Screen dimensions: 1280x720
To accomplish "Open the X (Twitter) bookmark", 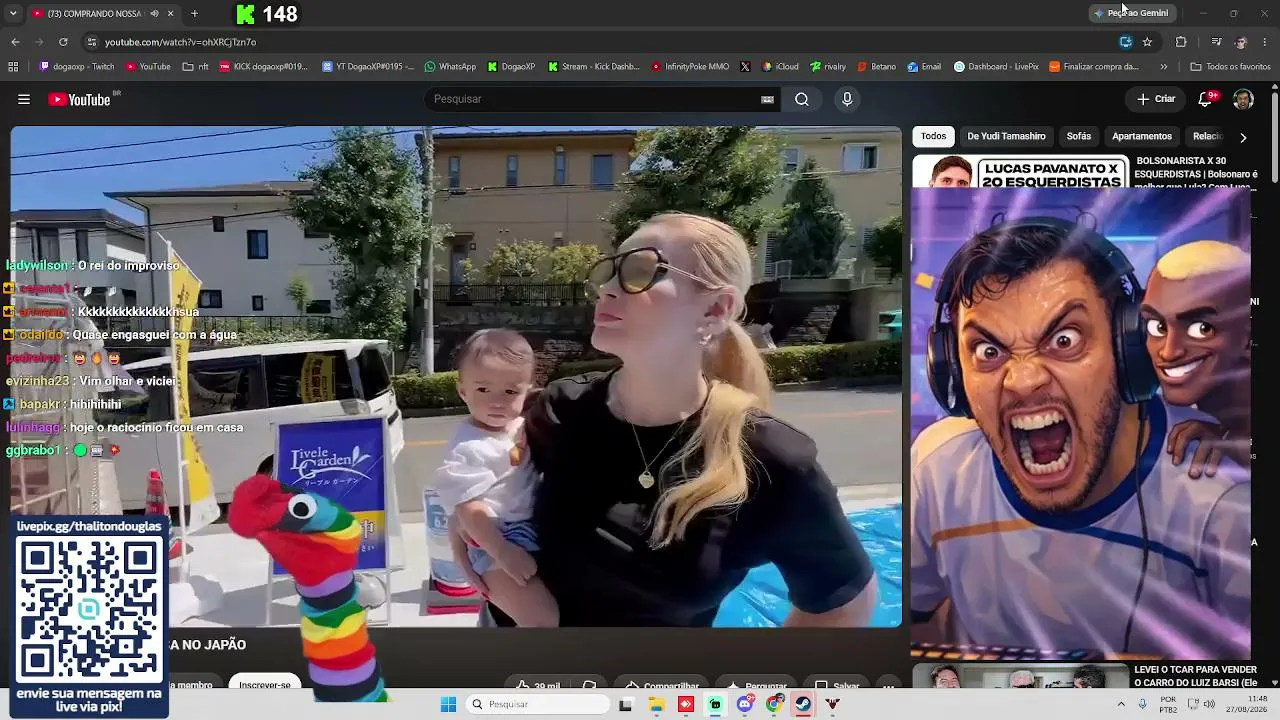I will 745,67.
